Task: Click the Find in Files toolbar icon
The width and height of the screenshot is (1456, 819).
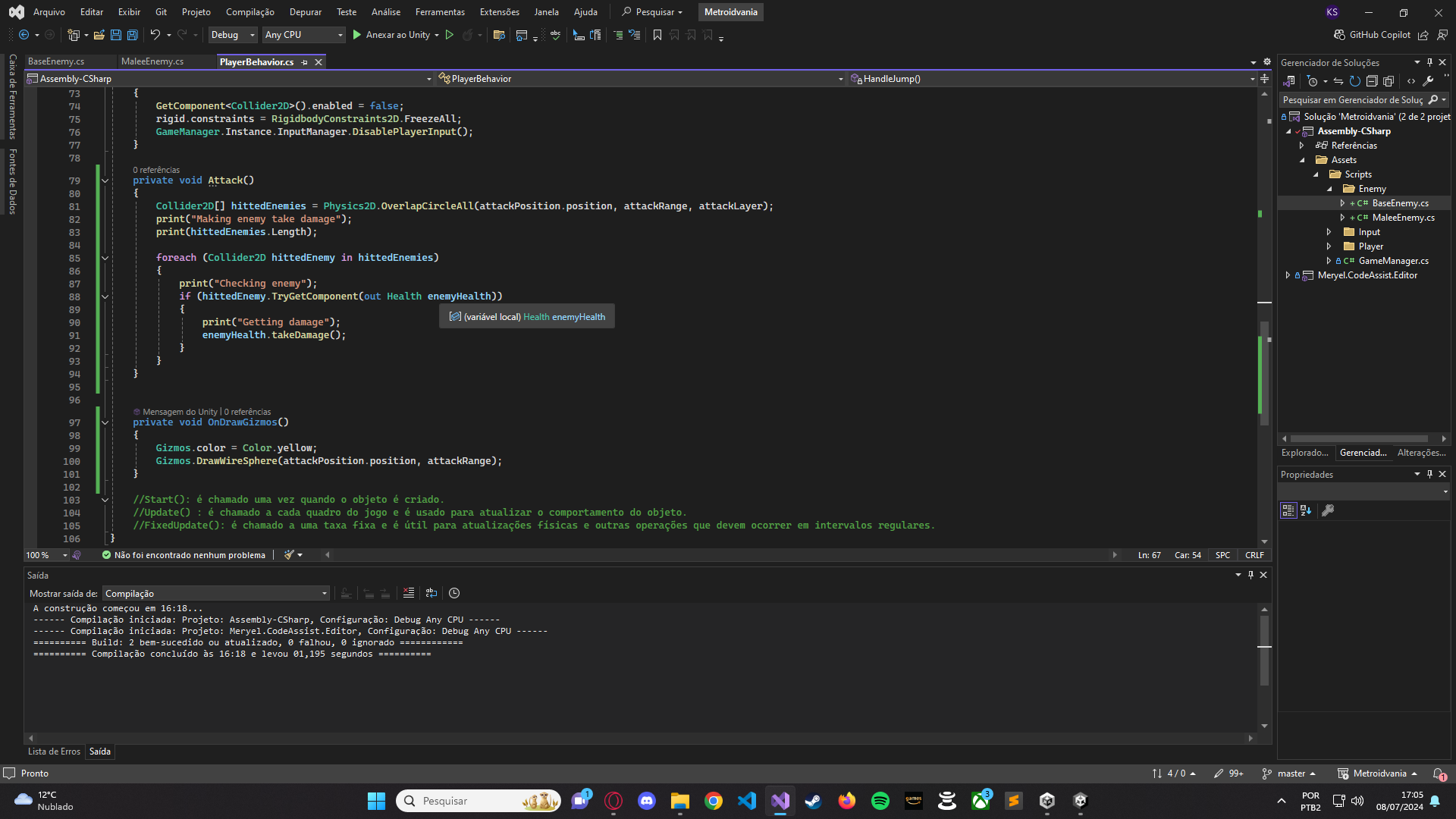Action: (498, 35)
